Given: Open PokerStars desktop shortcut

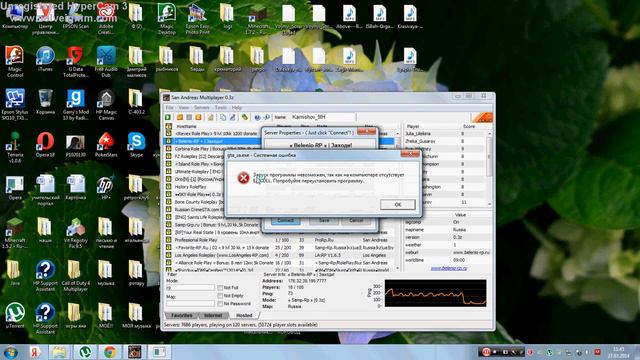Looking at the screenshot, I should coord(106,145).
